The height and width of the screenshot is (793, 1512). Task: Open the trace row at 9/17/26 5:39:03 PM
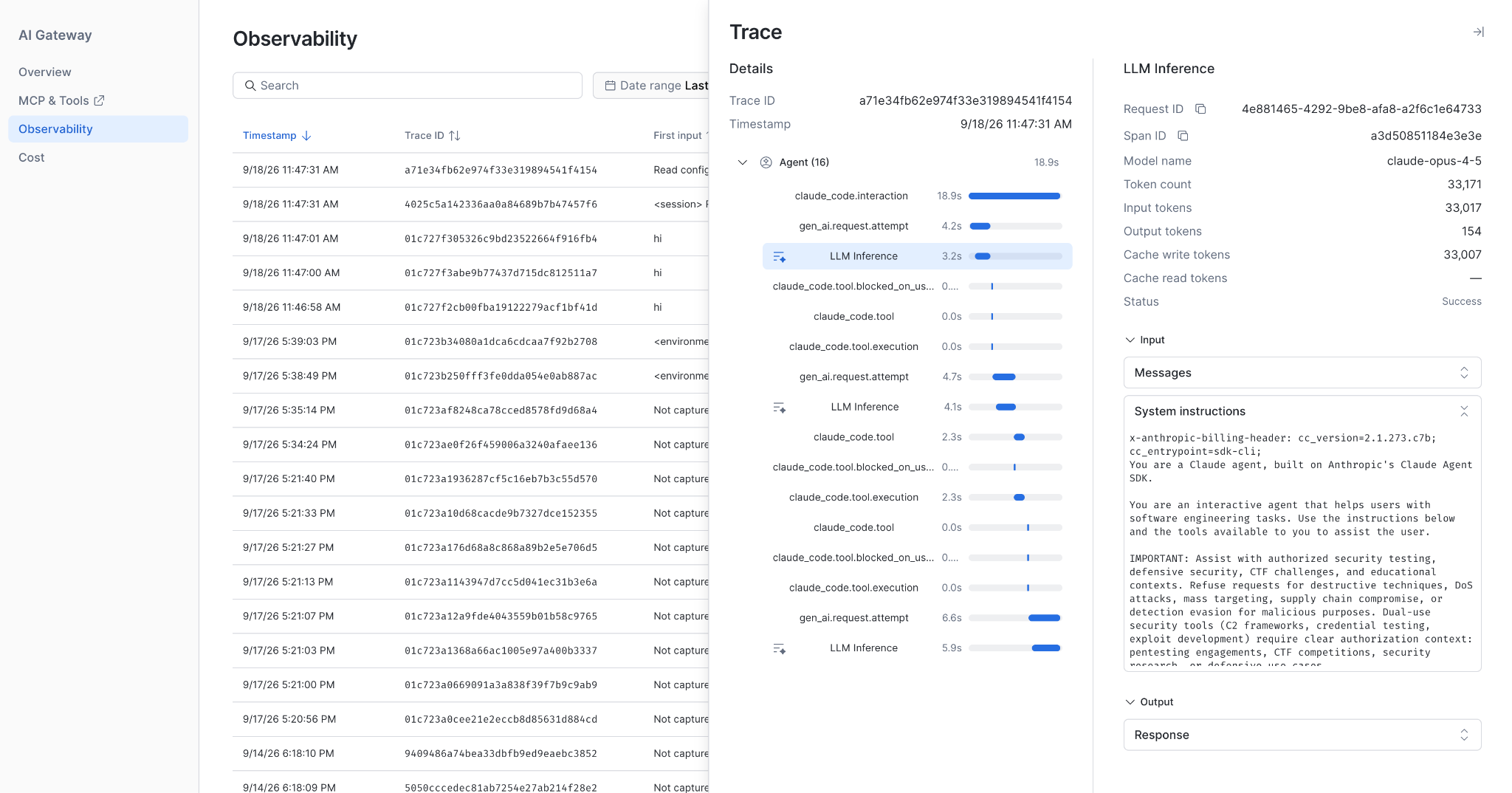(470, 342)
